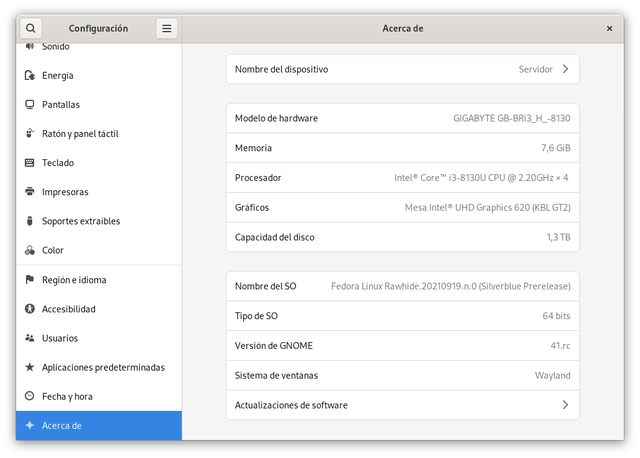Open Fecha y hora settings
Screen dimensions: 640x458
(x=99, y=396)
